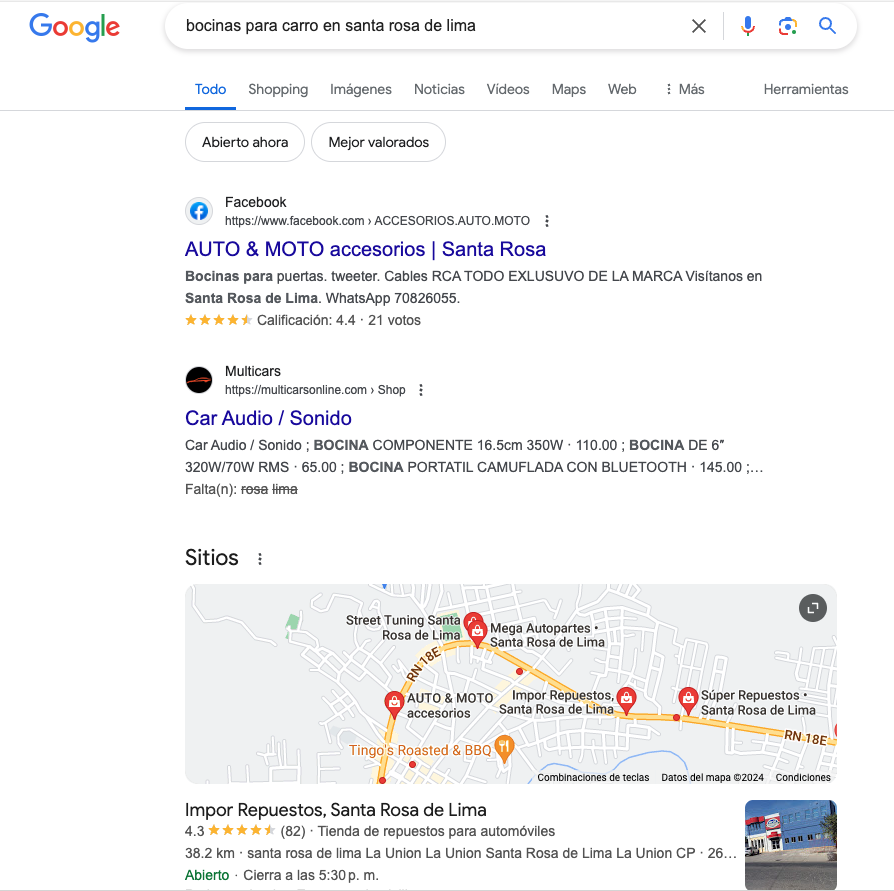
Task: Open the Car Audio / Sonido result
Action: (268, 418)
